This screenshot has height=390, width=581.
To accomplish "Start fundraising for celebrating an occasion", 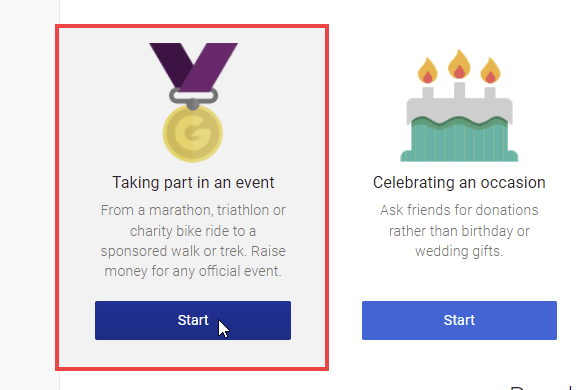I will (x=459, y=320).
